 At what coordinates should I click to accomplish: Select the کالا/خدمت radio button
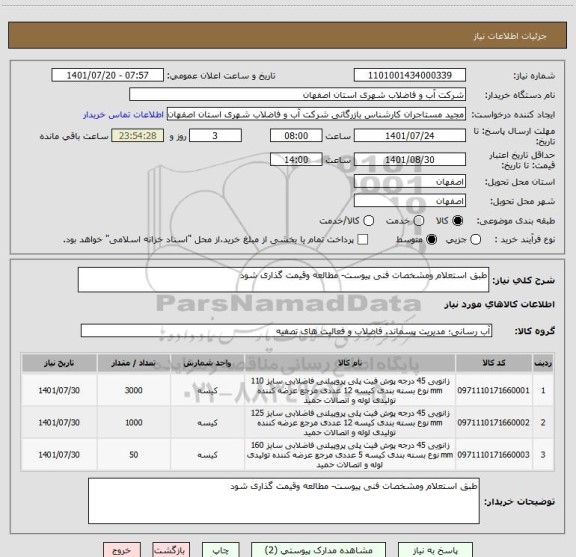click(368, 220)
